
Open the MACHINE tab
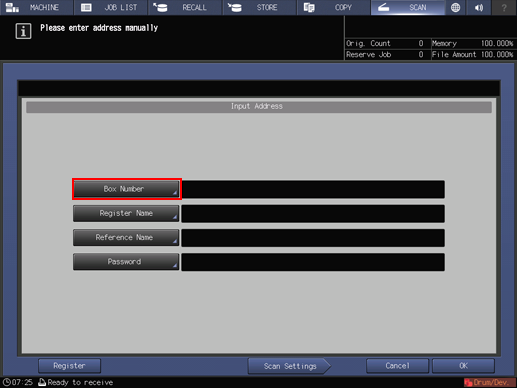point(36,7)
